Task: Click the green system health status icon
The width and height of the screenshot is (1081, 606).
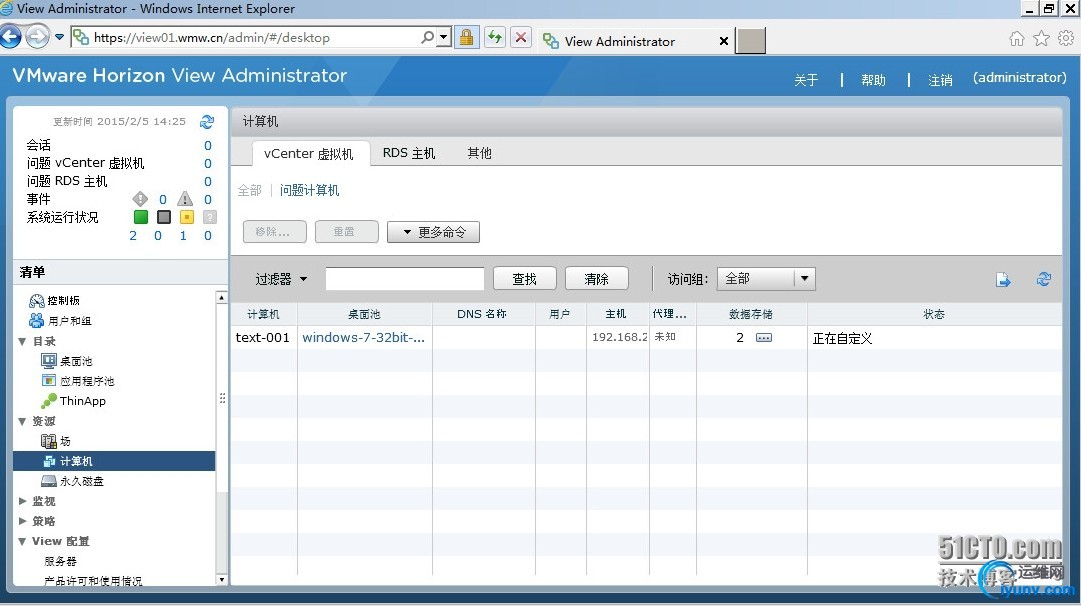Action: [141, 217]
